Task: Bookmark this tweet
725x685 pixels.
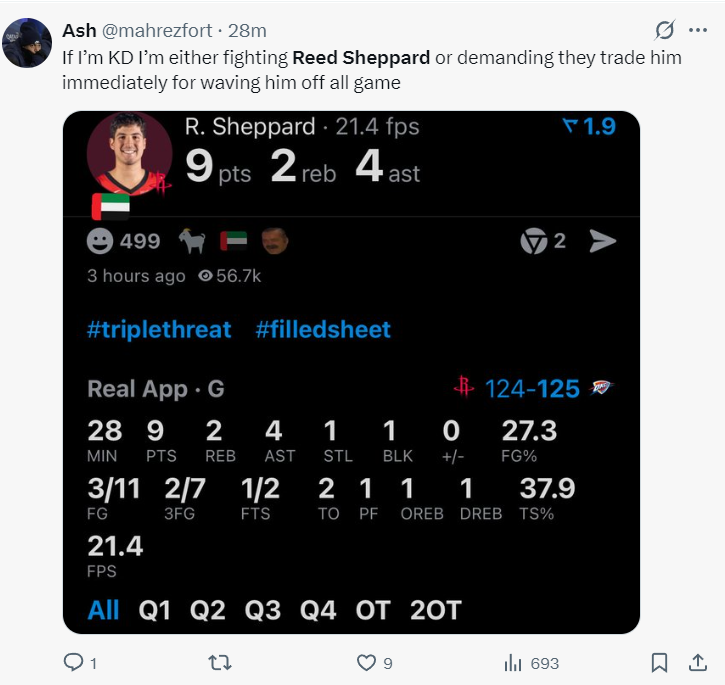Action: tap(659, 662)
